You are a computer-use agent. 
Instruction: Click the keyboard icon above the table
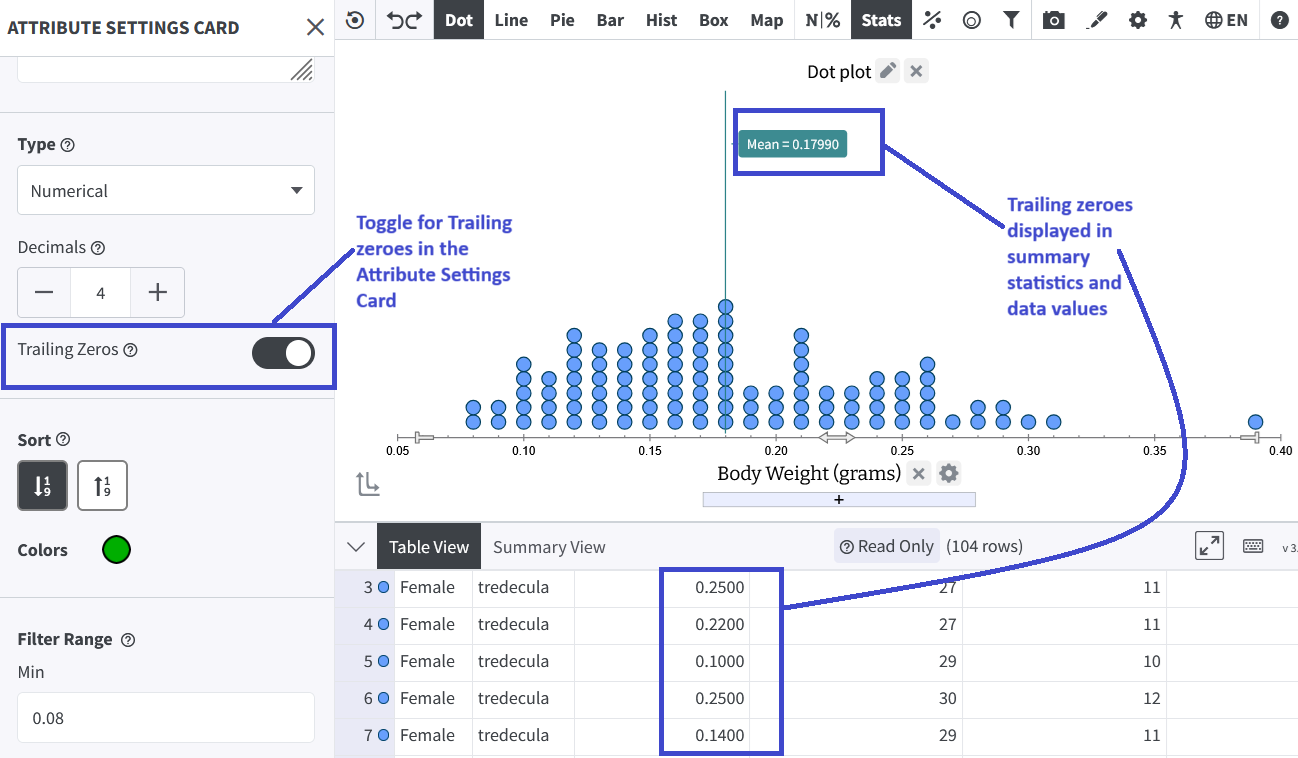[1253, 546]
